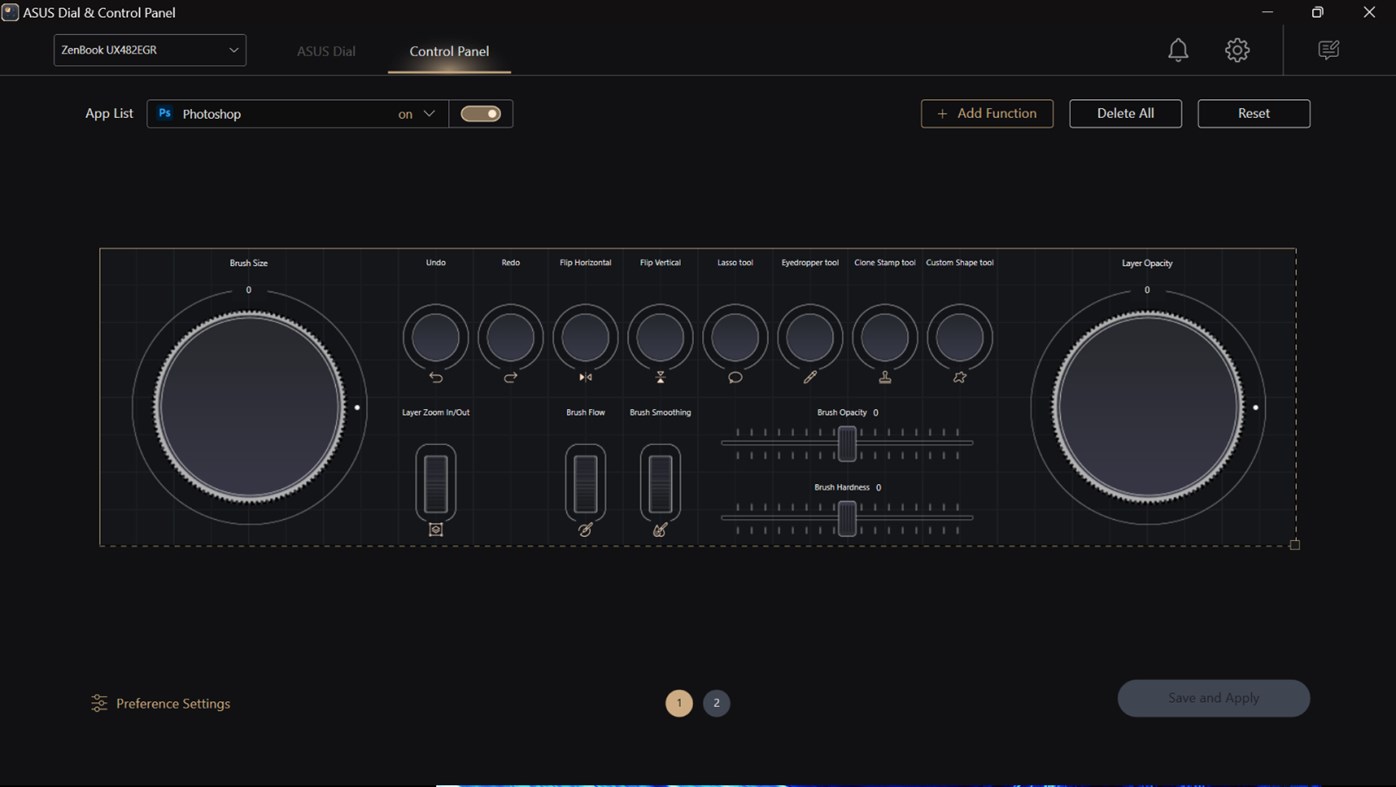The width and height of the screenshot is (1396, 787).
Task: Click the Add Function button
Action: pyautogui.click(x=986, y=113)
